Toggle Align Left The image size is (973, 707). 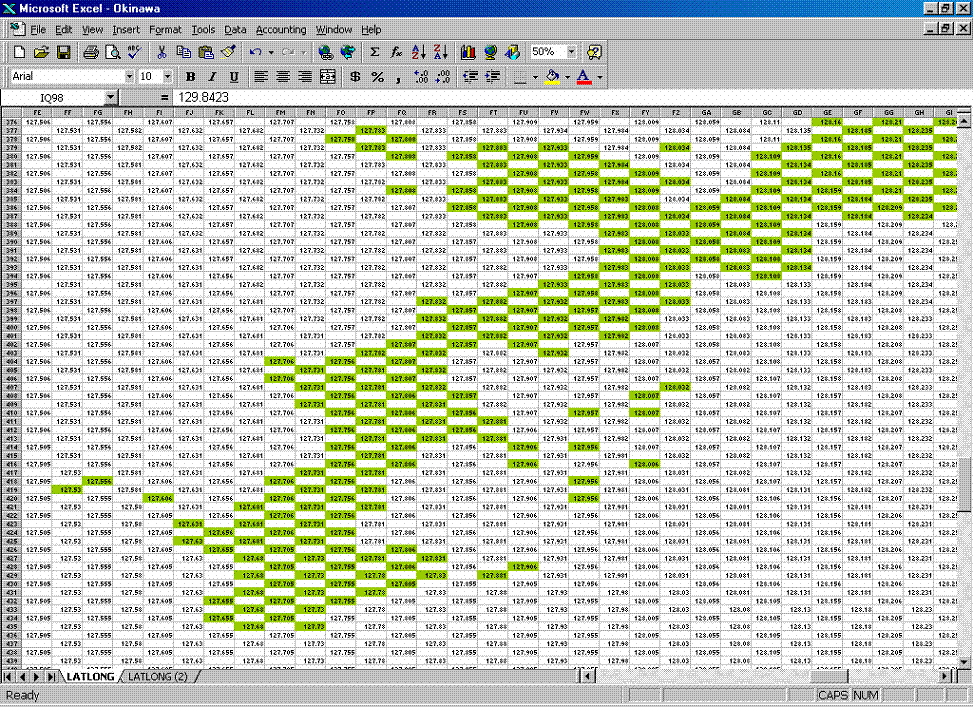[x=261, y=76]
